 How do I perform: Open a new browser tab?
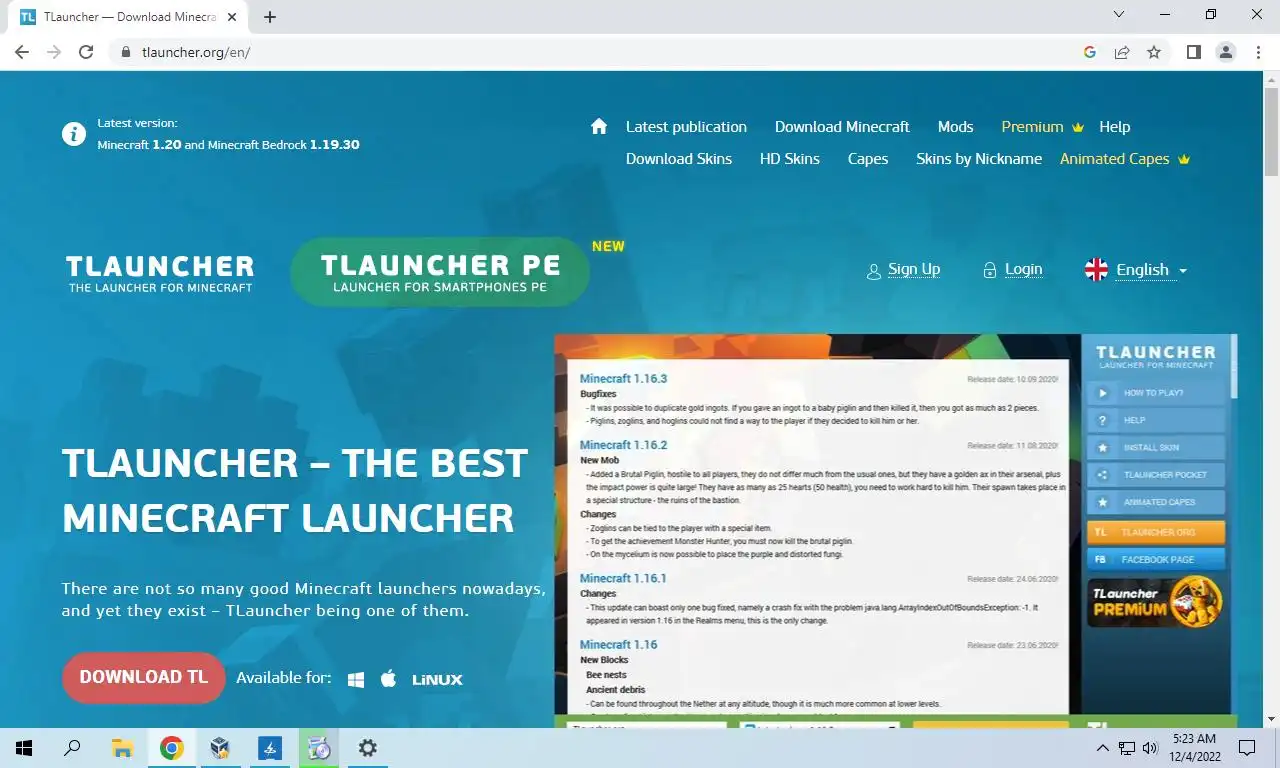point(270,16)
